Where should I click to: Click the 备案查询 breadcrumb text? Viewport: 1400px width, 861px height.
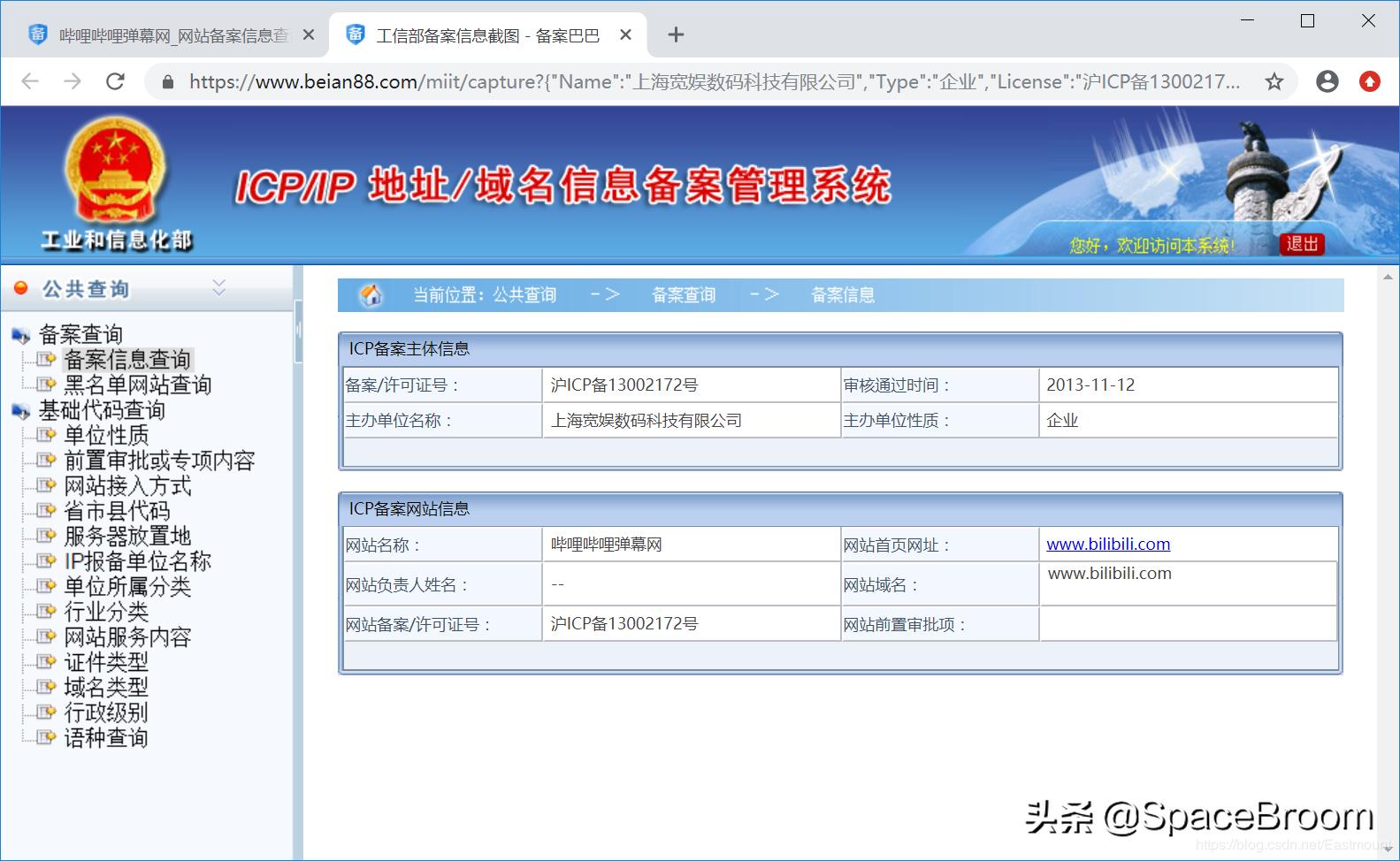point(684,294)
